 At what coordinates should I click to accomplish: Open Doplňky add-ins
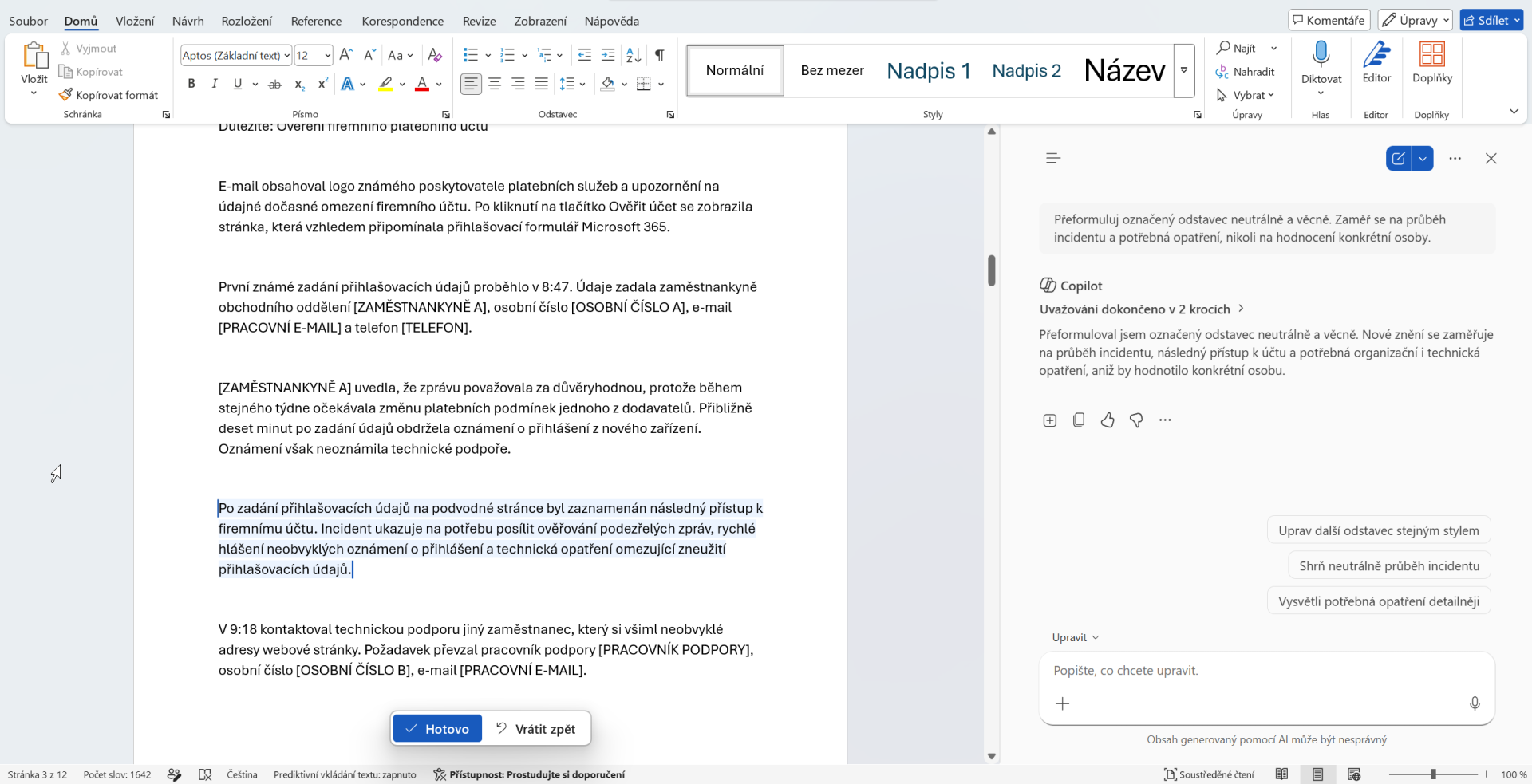1432,62
